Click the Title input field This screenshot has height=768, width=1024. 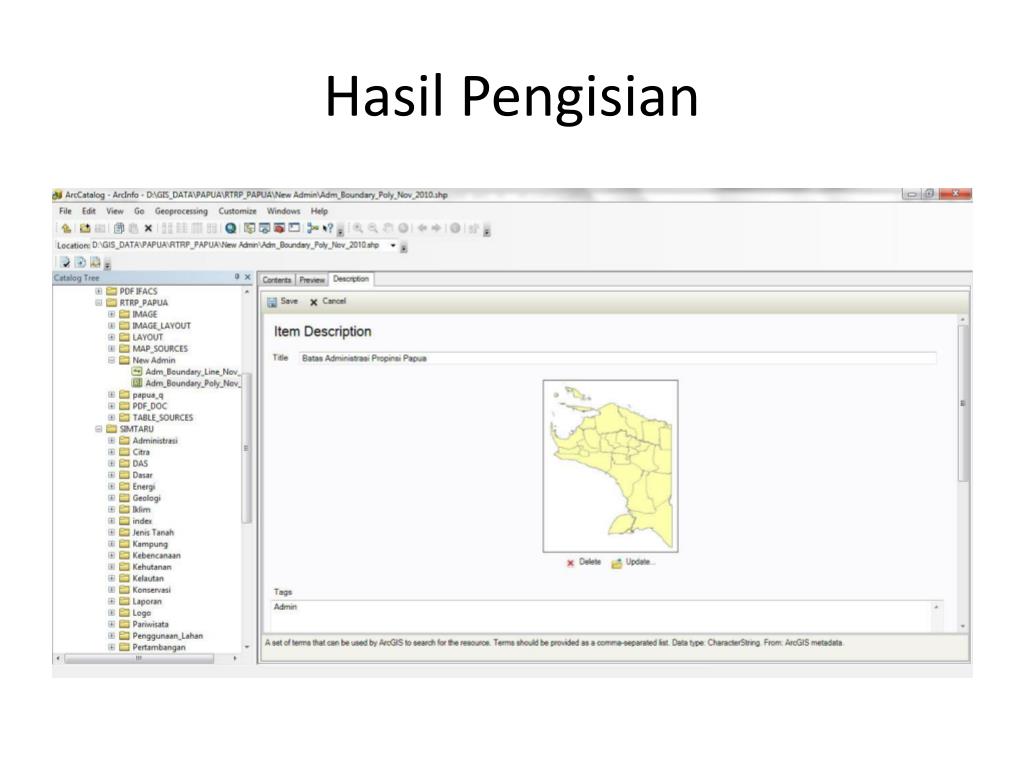[618, 358]
